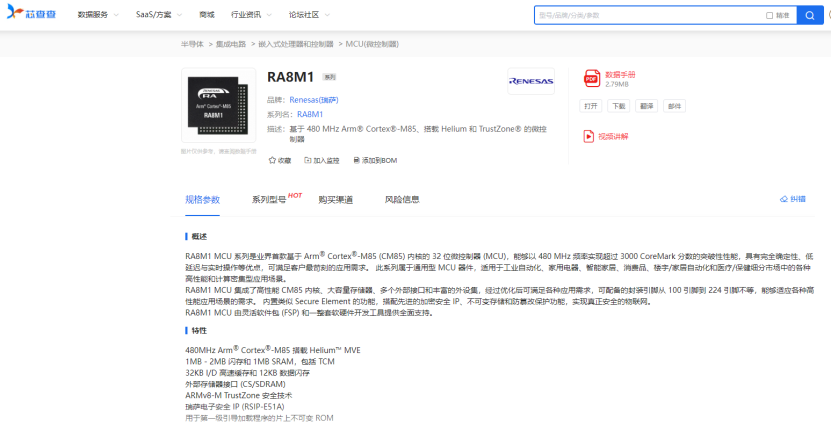Click the 系列 tag beside RA8M1 title
The width and height of the screenshot is (831, 424).
(330, 77)
